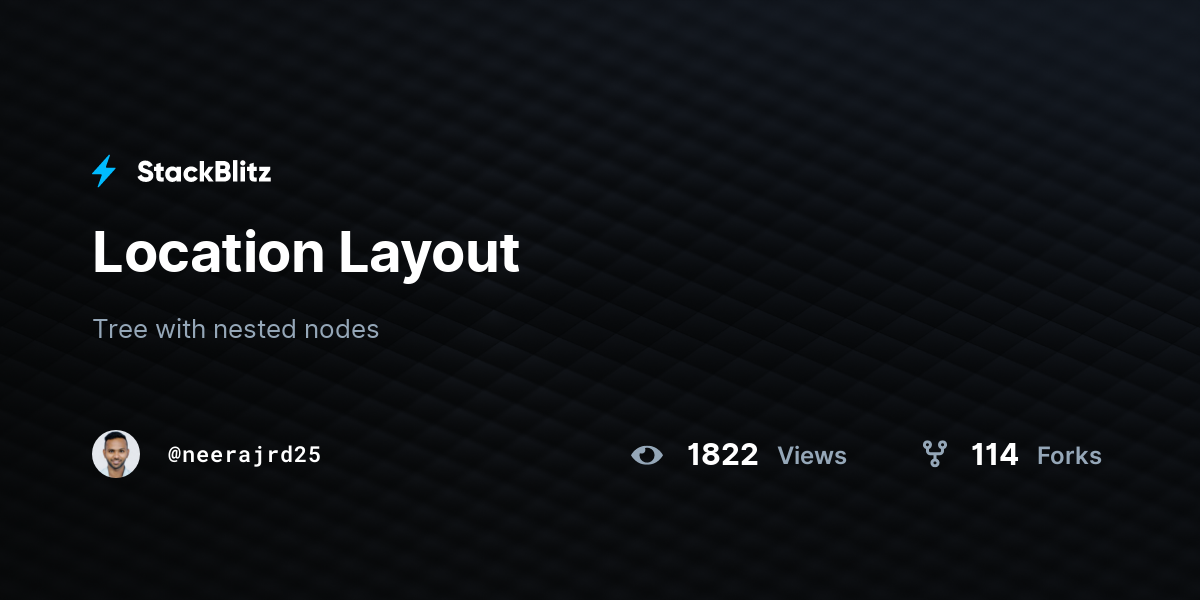Click the 114 fork count number
The image size is (1200, 600).
994,455
